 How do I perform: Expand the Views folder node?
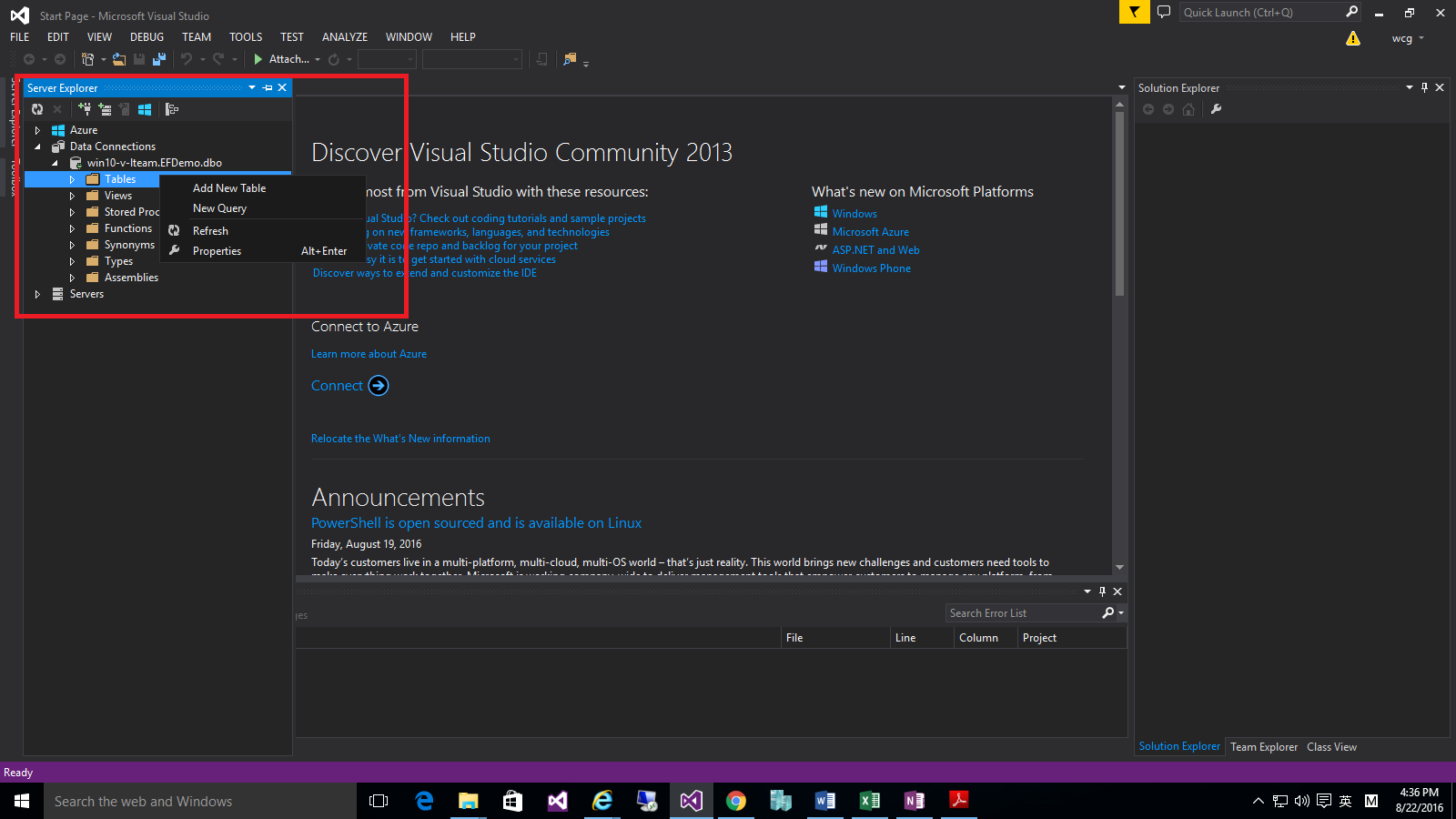coord(72,196)
